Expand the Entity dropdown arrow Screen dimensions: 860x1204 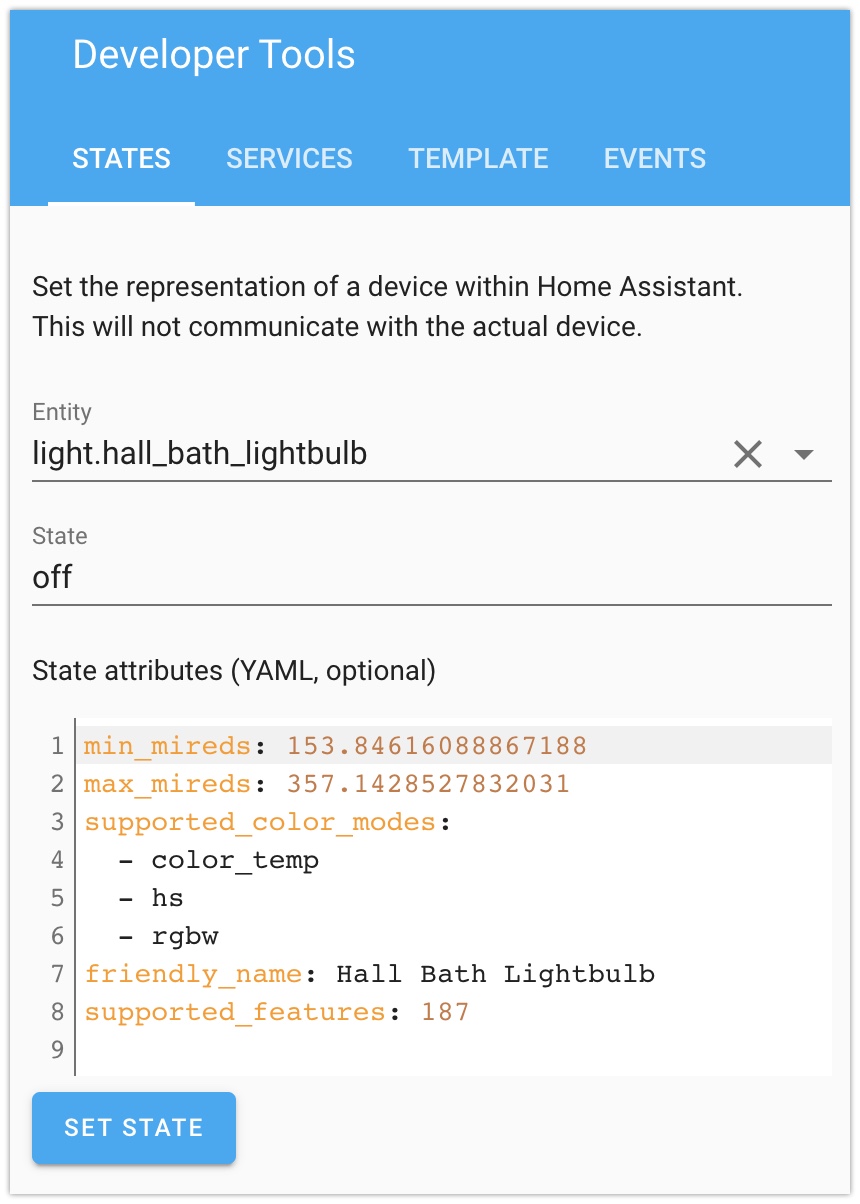pos(803,455)
